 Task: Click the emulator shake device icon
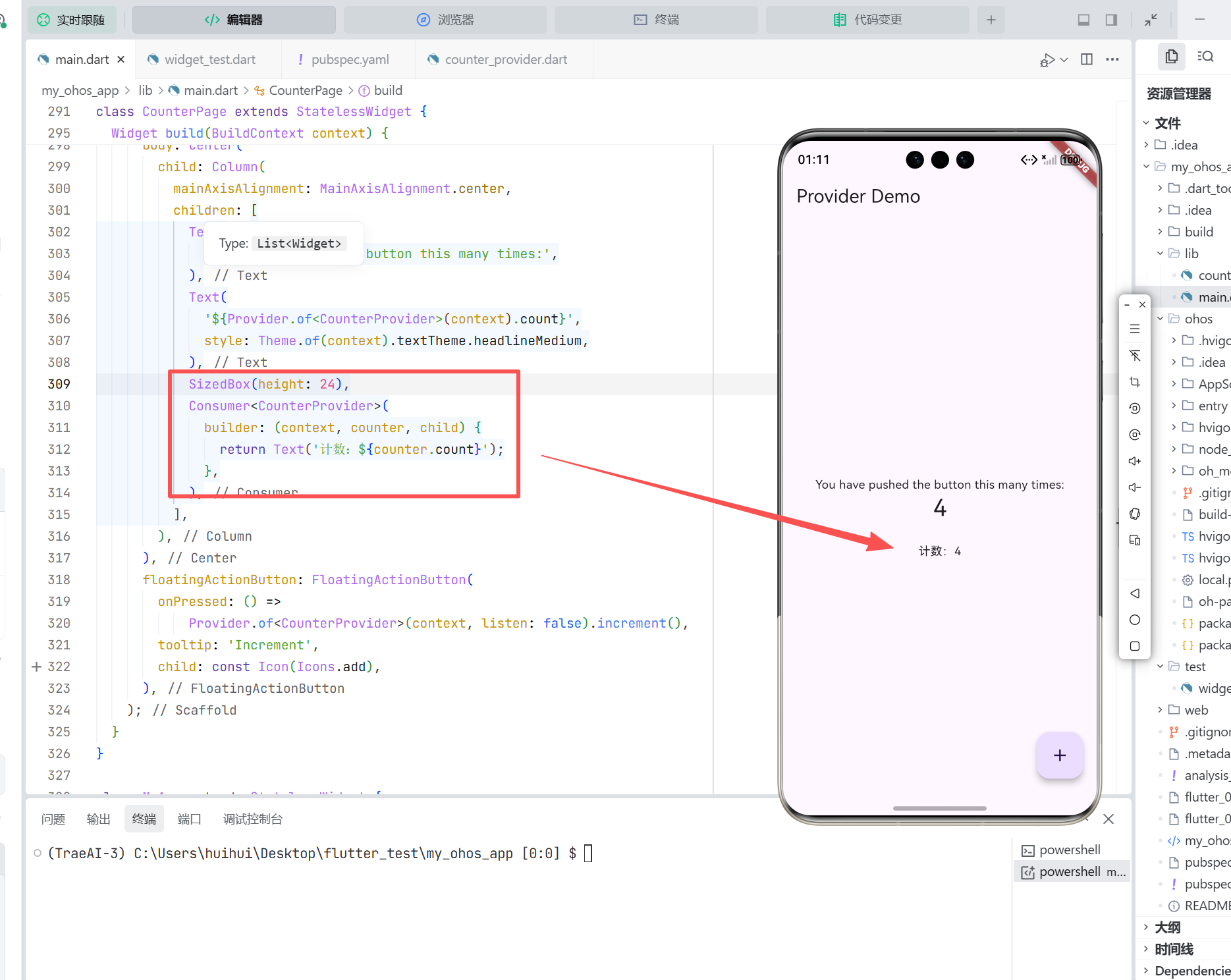coord(1135,514)
